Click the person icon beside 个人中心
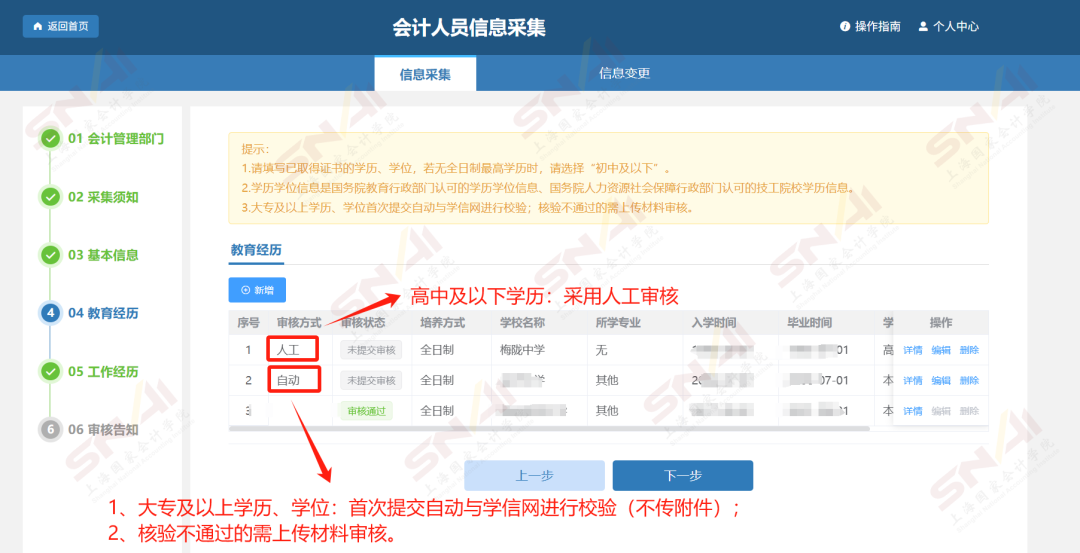 tap(923, 27)
